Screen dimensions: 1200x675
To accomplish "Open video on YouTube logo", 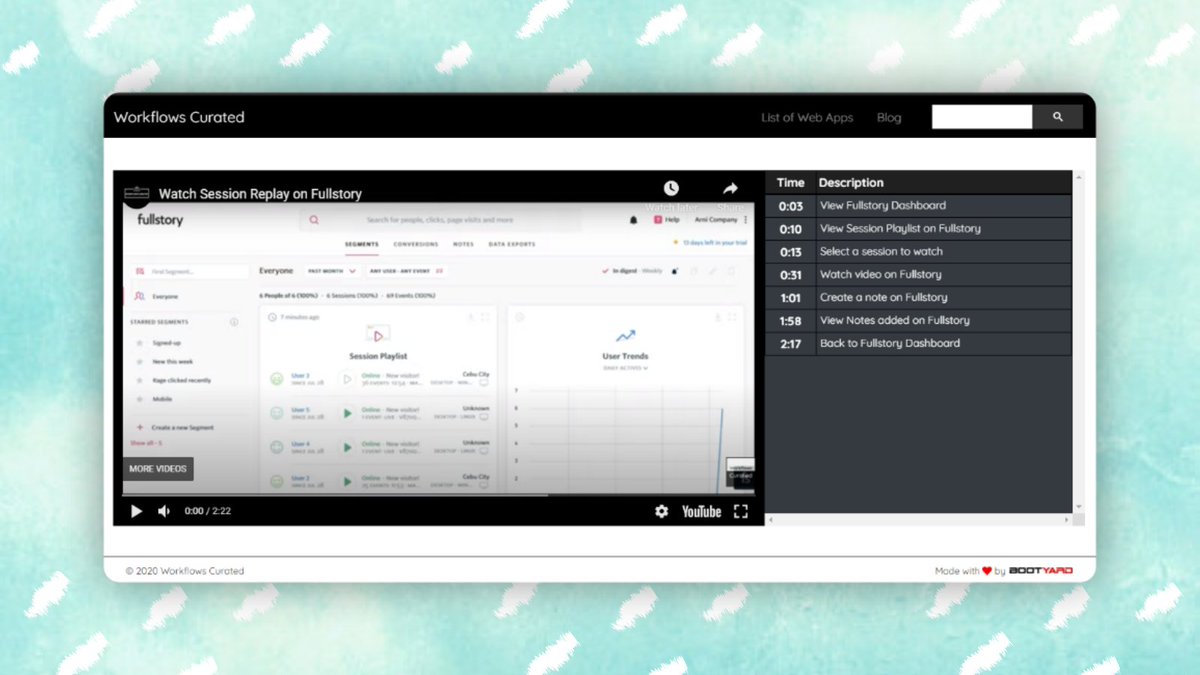I will coord(701,511).
